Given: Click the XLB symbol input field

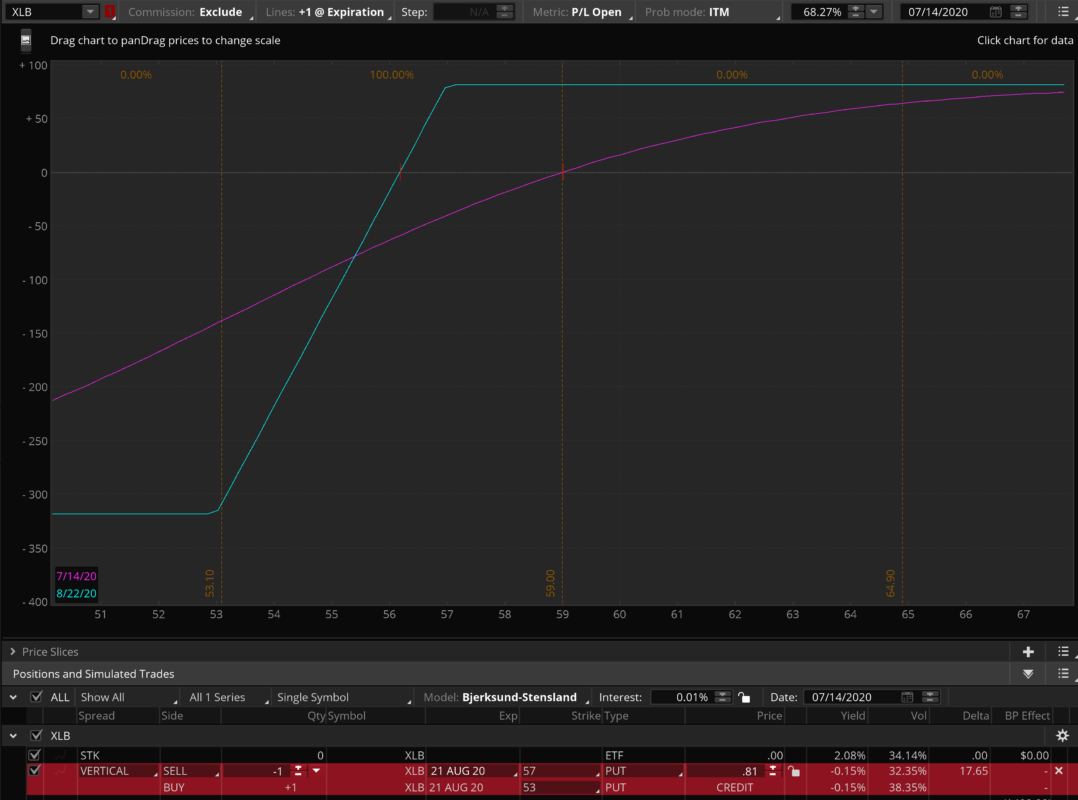Looking at the screenshot, I should tap(44, 12).
